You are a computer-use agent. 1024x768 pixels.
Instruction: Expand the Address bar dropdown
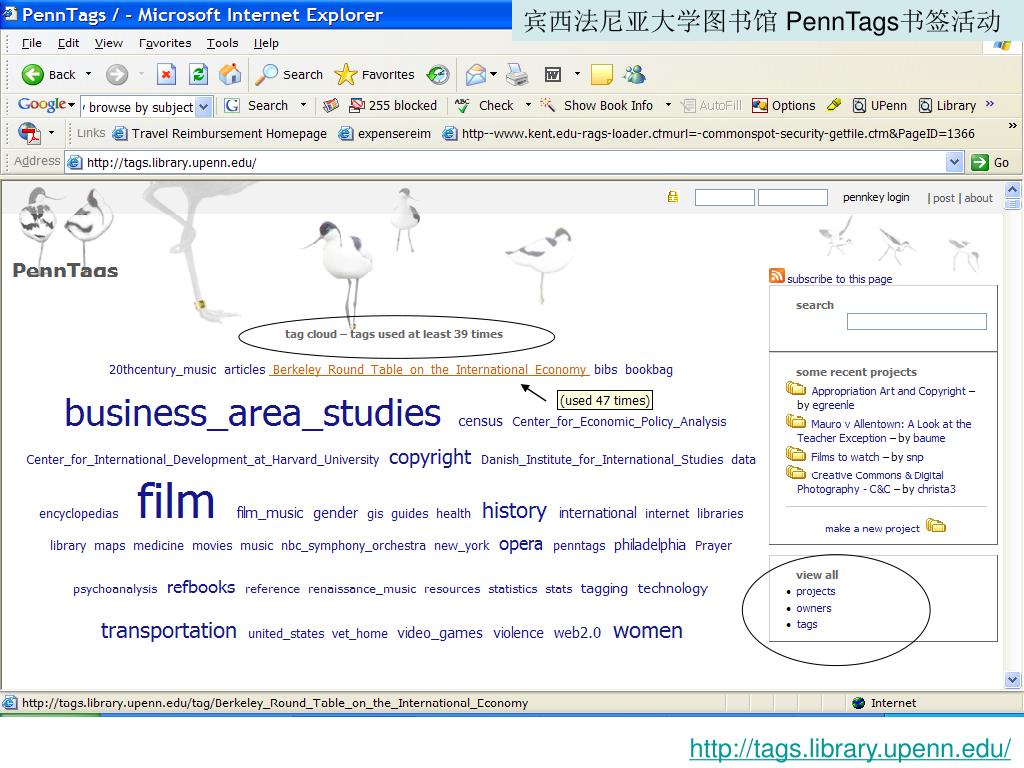tap(954, 162)
